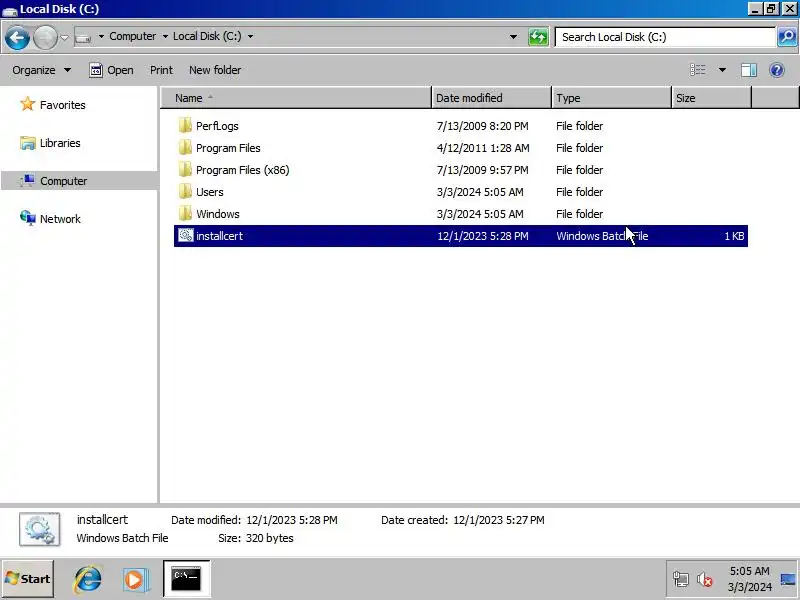Screen dimensions: 800x600
Task: Click the 5:05 AM clock in tray
Action: 749,571
